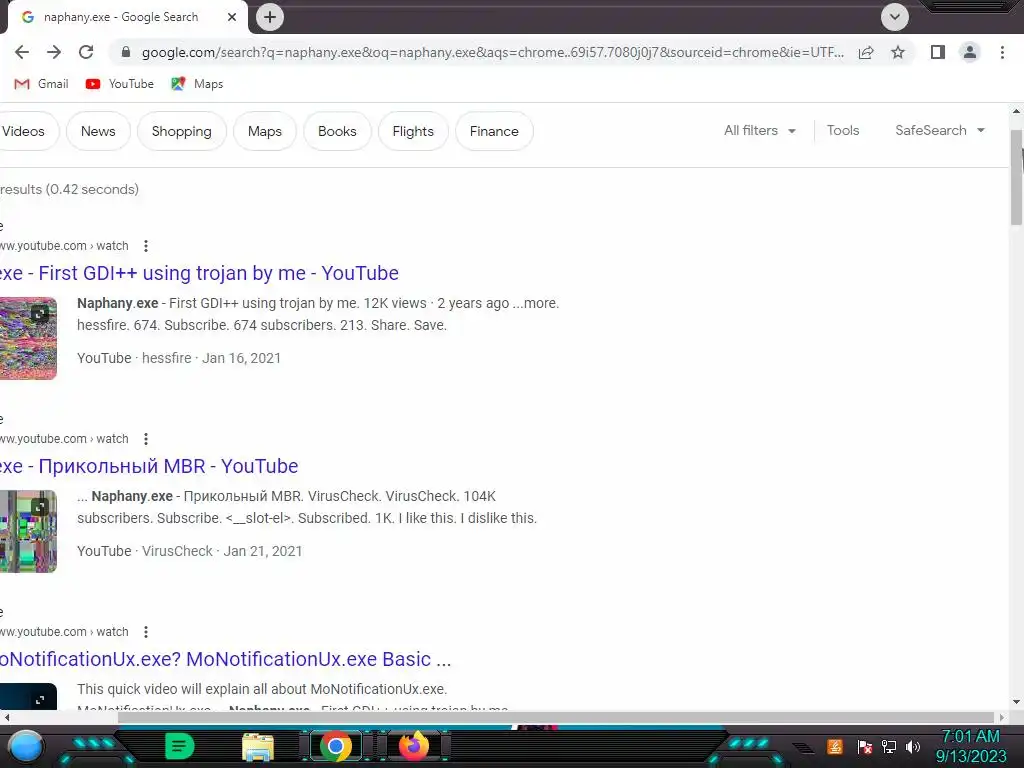Open 'Прикольный MBR - YouTube' result

tap(149, 466)
